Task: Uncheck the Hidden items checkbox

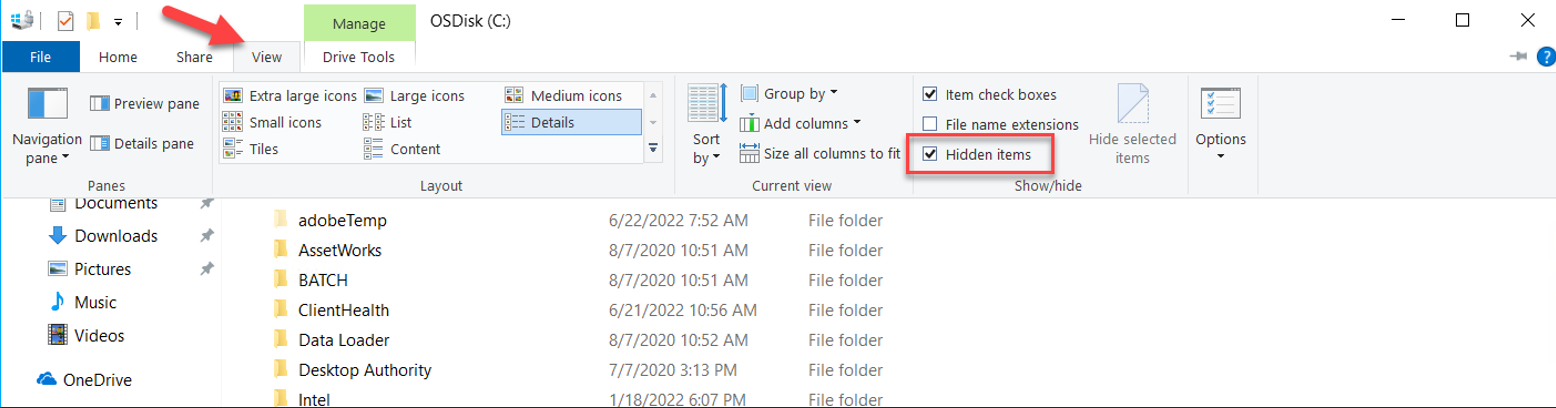Action: pos(930,155)
